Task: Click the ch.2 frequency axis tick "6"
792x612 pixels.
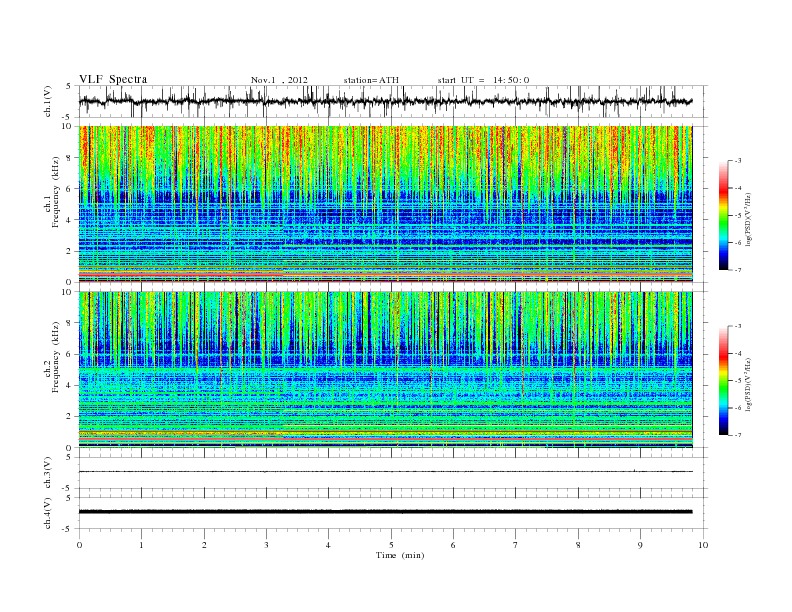Action: (x=69, y=354)
